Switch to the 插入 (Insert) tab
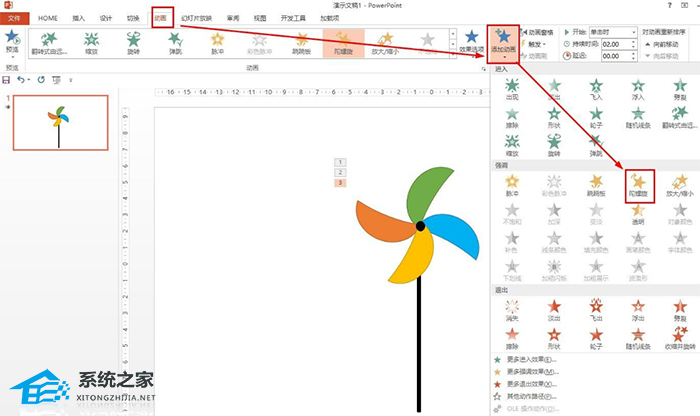Image resolution: width=700 pixels, height=416 pixels. click(79, 18)
